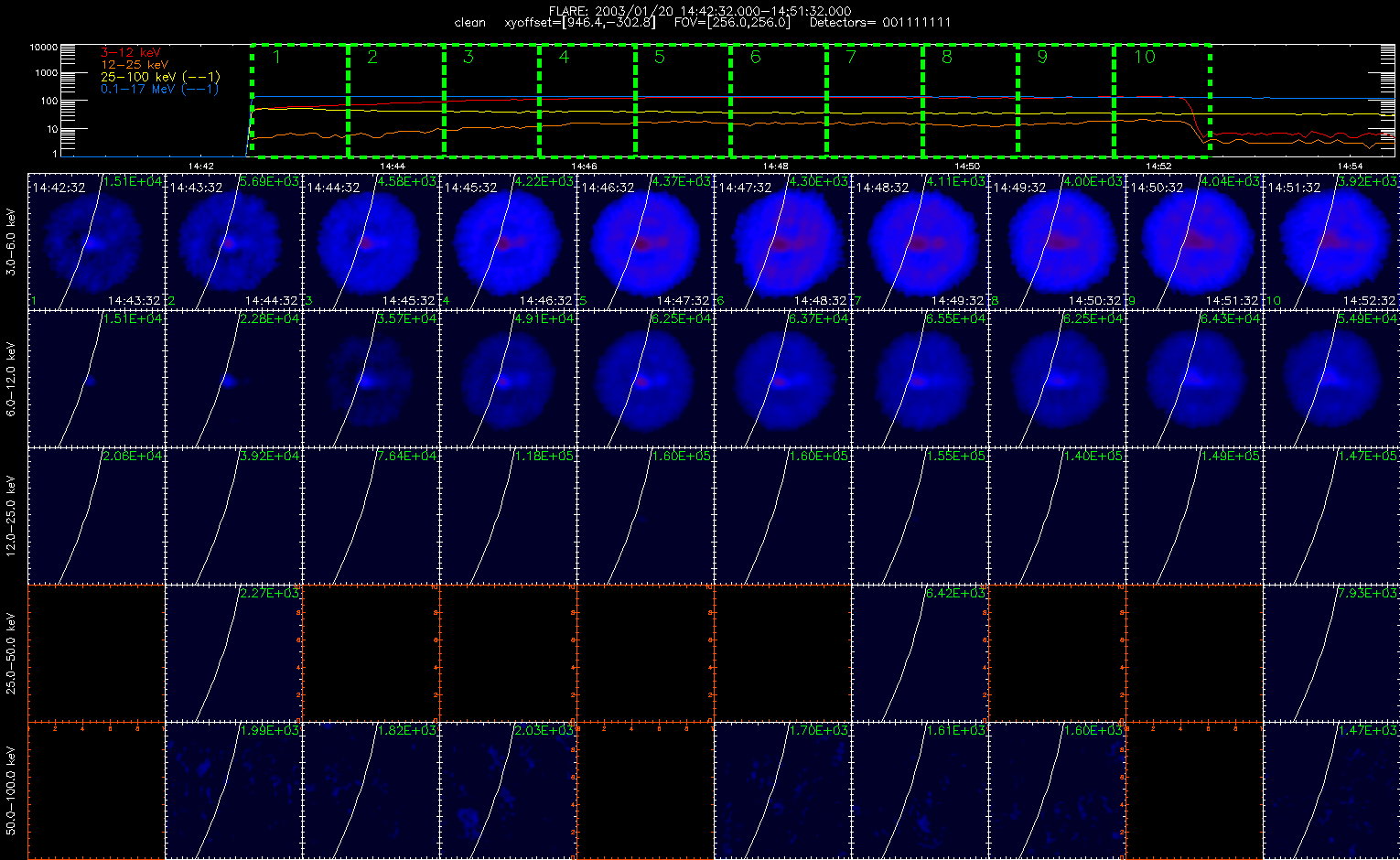The width and height of the screenshot is (1400, 860).
Task: Click the '5.69E+03' flux value
Action: coord(270,181)
